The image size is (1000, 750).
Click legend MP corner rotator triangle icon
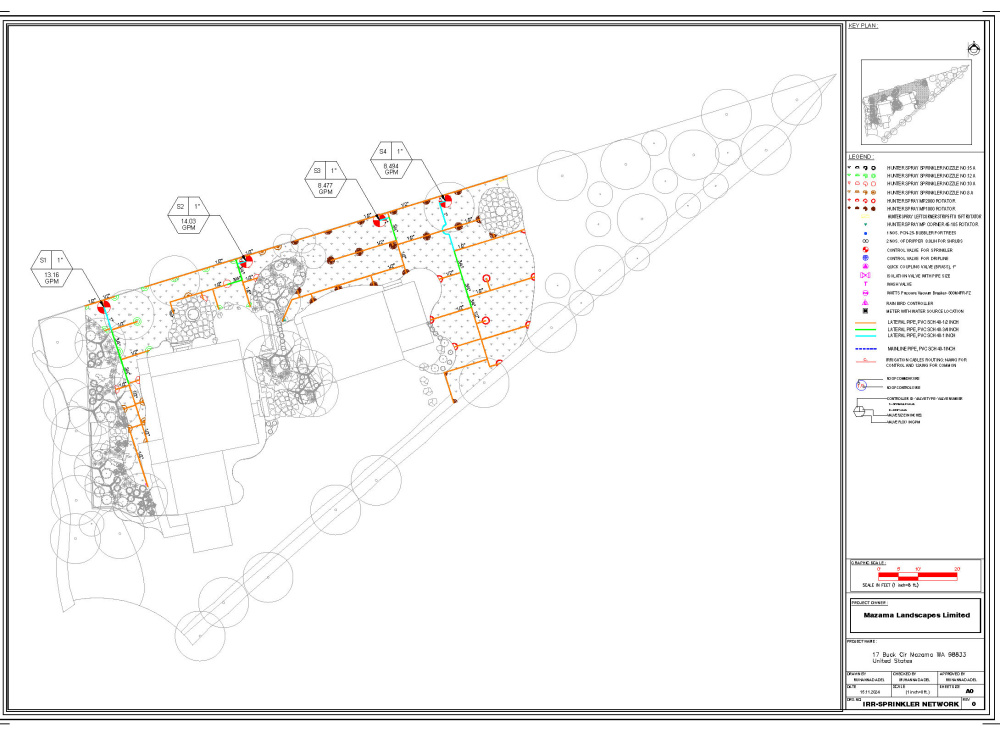click(865, 224)
